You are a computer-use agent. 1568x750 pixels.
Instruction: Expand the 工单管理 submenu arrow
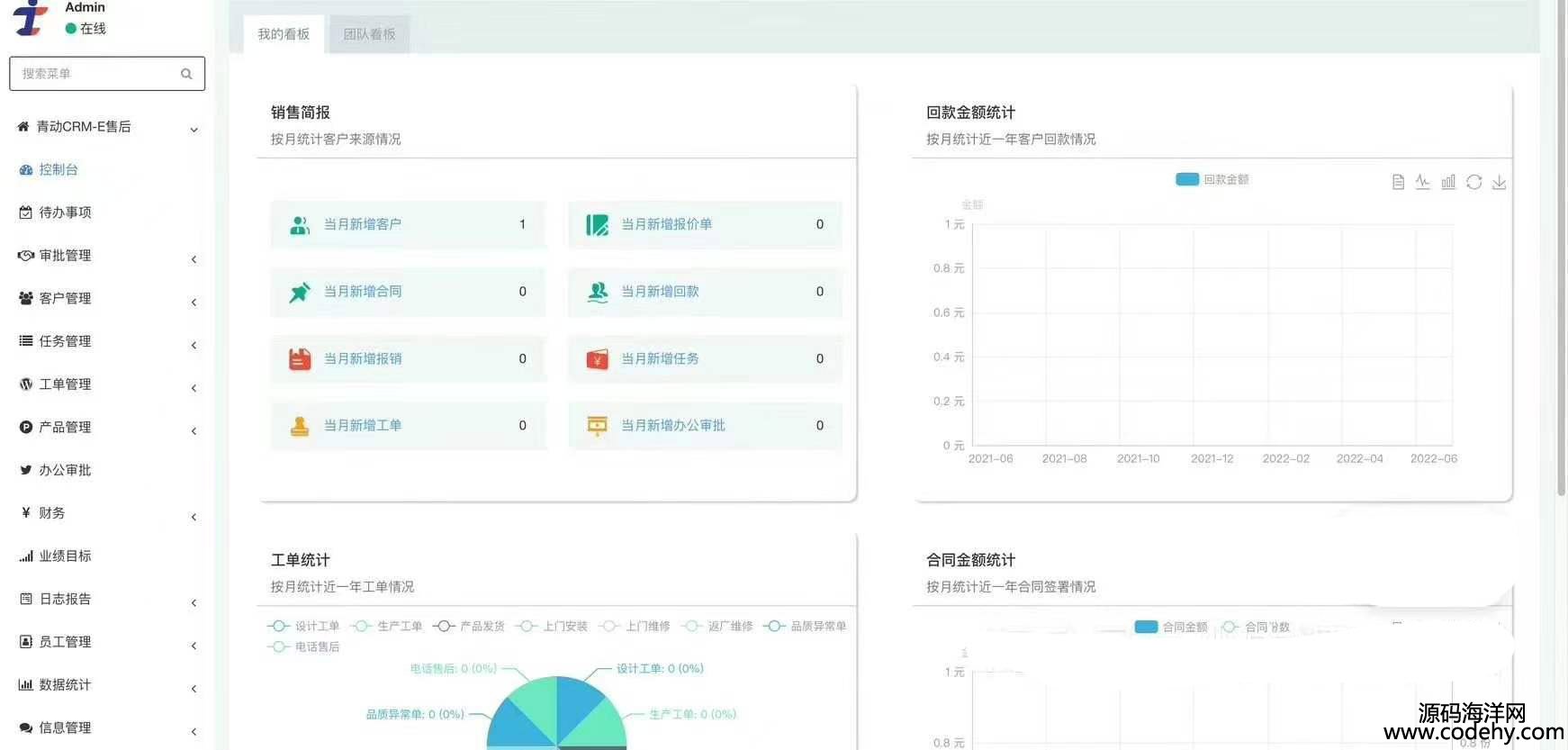click(194, 388)
